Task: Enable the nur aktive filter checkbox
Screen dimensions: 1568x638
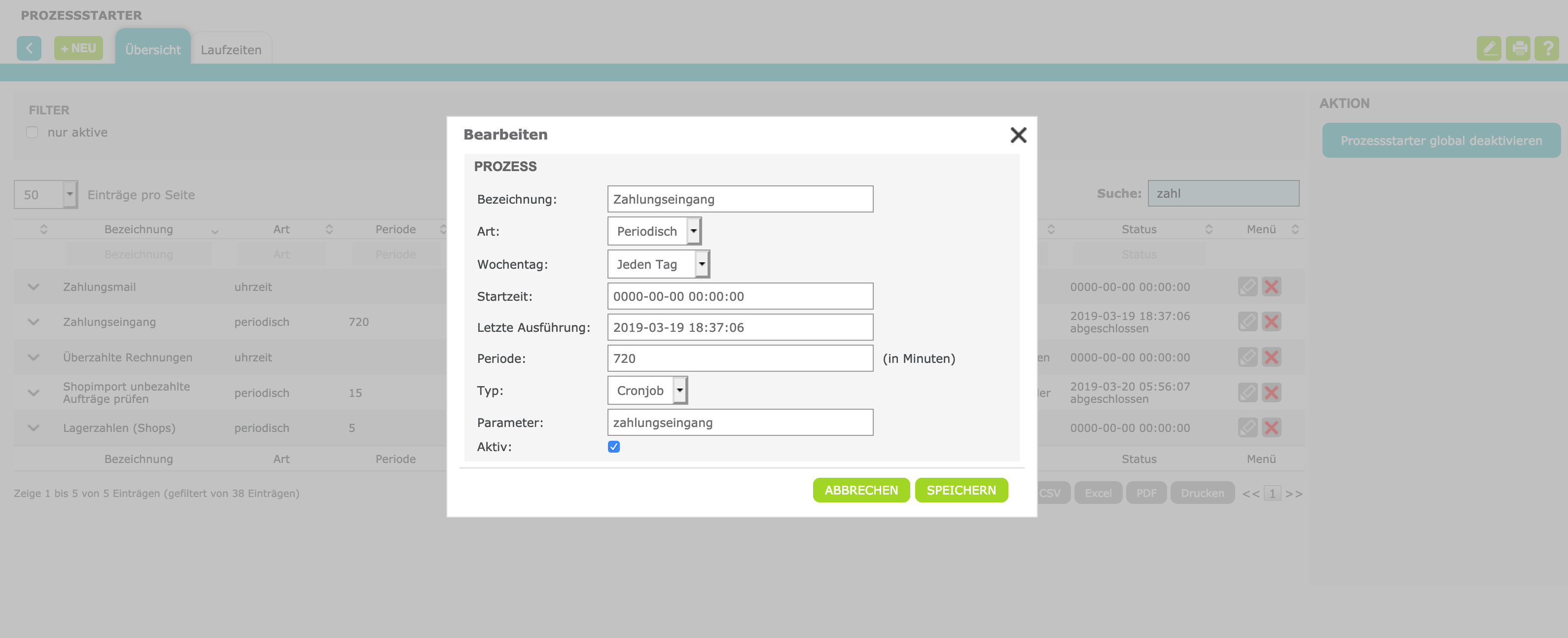Action: pos(32,133)
